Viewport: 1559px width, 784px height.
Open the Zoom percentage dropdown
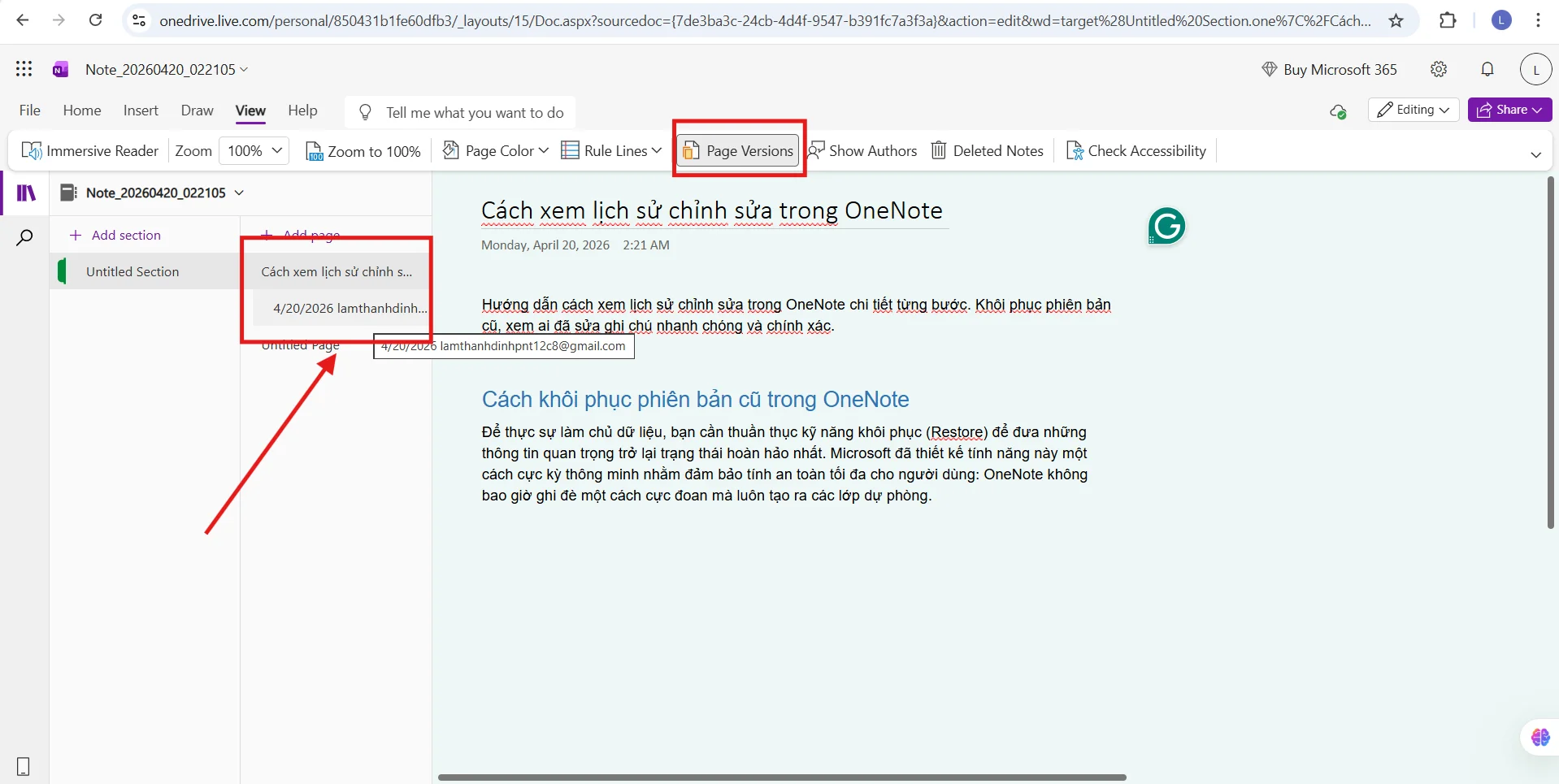tap(254, 151)
